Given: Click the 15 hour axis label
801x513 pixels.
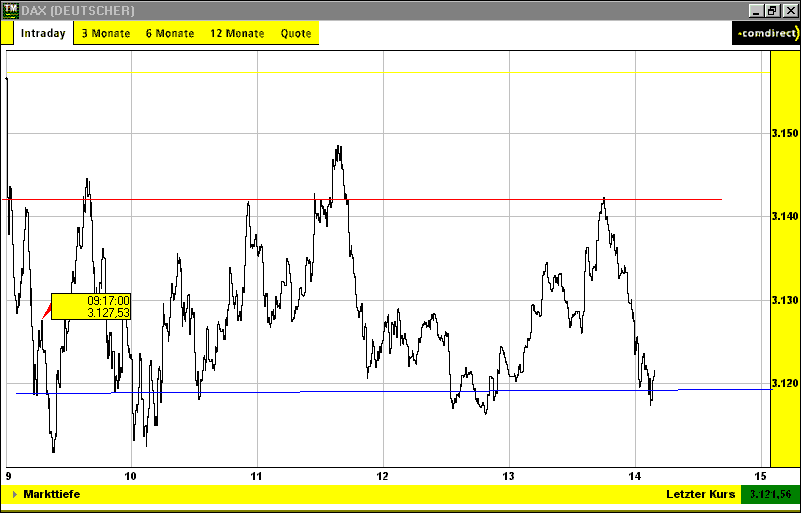Looking at the screenshot, I should [761, 476].
